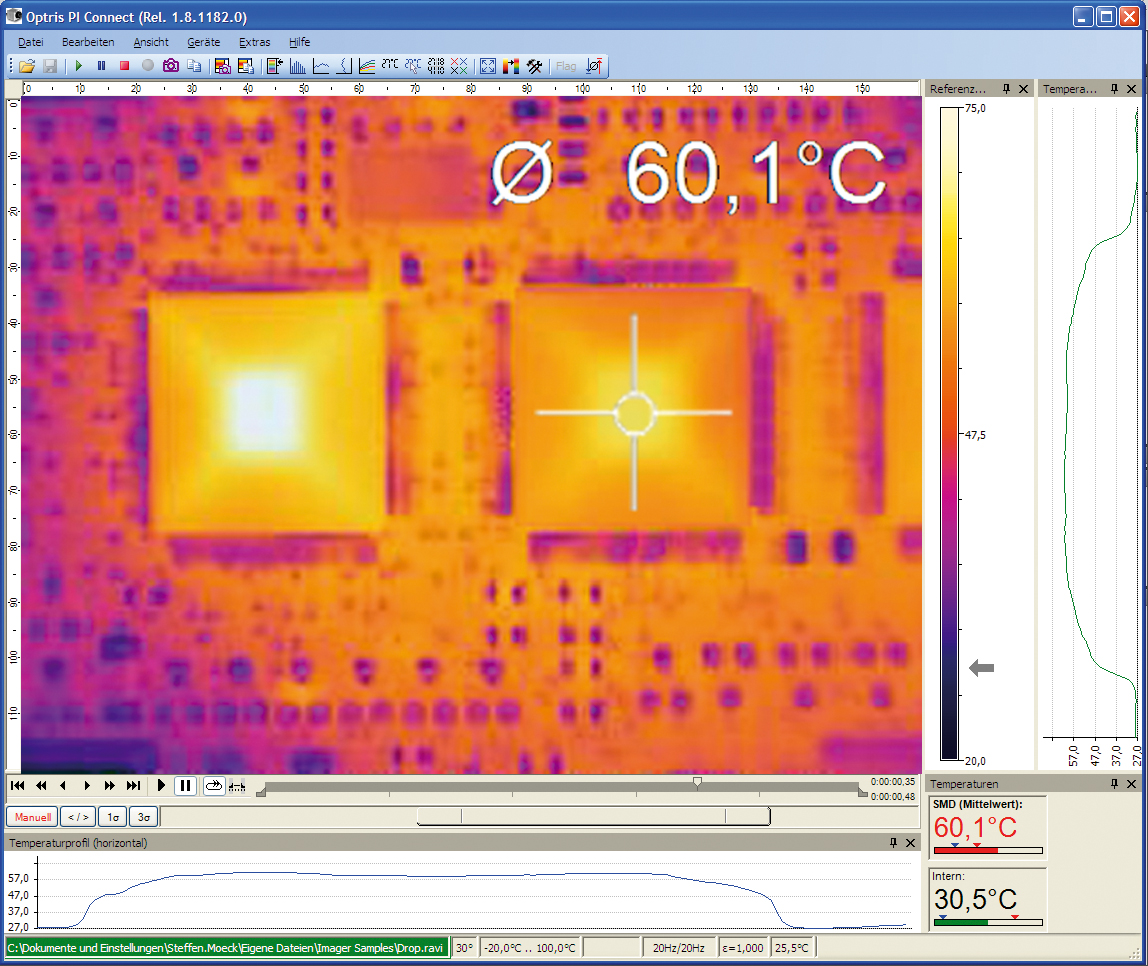Toggle loop playback button
The width and height of the screenshot is (1148, 966).
(213, 786)
